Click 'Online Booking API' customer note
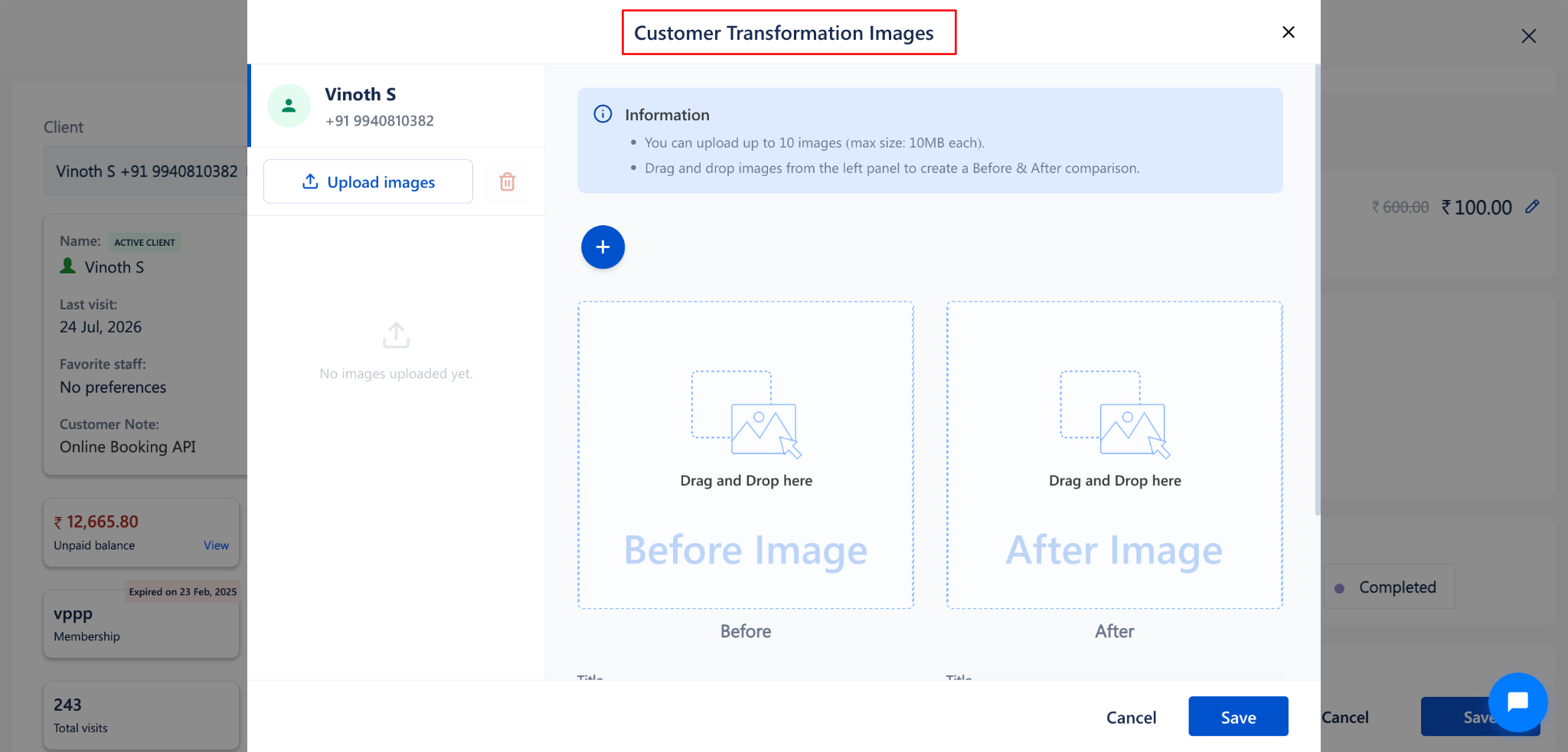1568x752 pixels. (128, 447)
